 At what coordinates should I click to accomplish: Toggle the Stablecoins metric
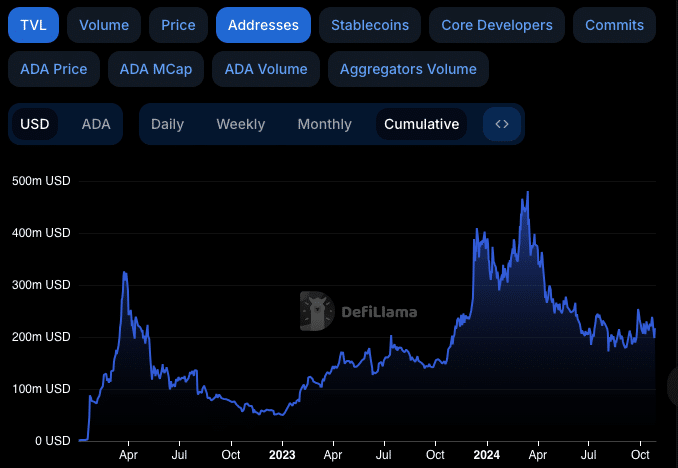(370, 24)
